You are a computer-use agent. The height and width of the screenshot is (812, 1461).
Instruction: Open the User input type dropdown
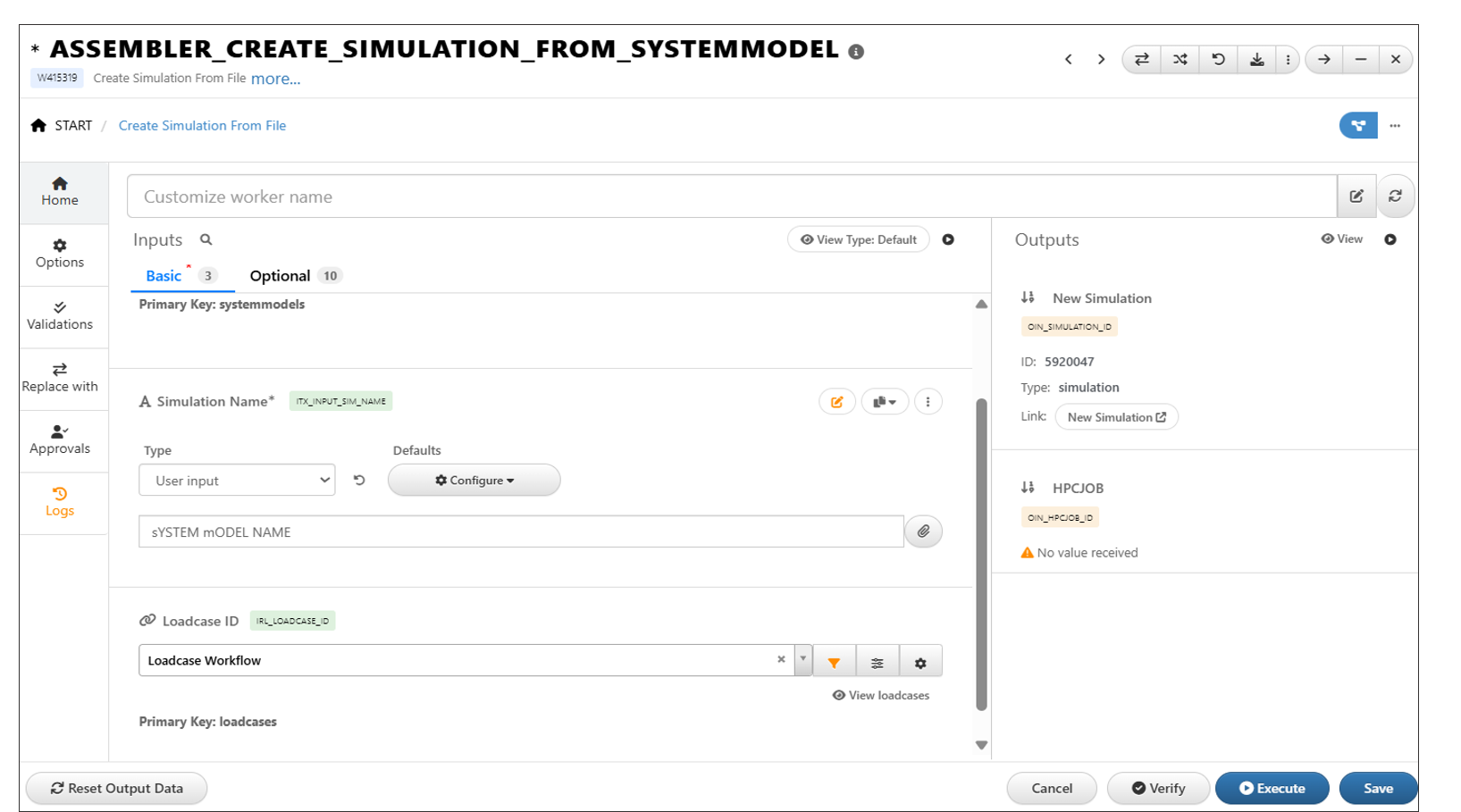237,481
